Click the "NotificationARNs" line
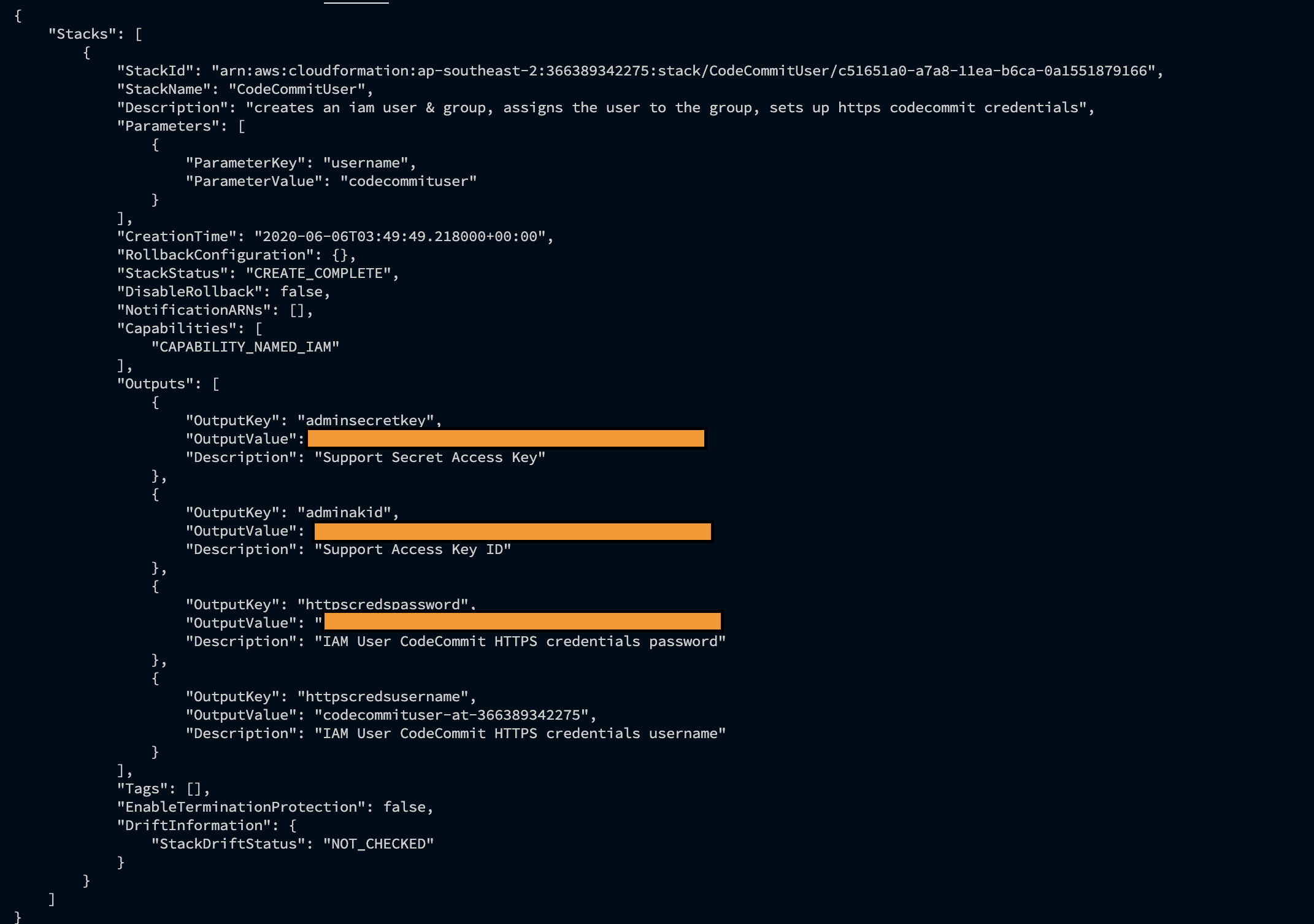Viewport: 1314px width, 924px height. pos(215,310)
